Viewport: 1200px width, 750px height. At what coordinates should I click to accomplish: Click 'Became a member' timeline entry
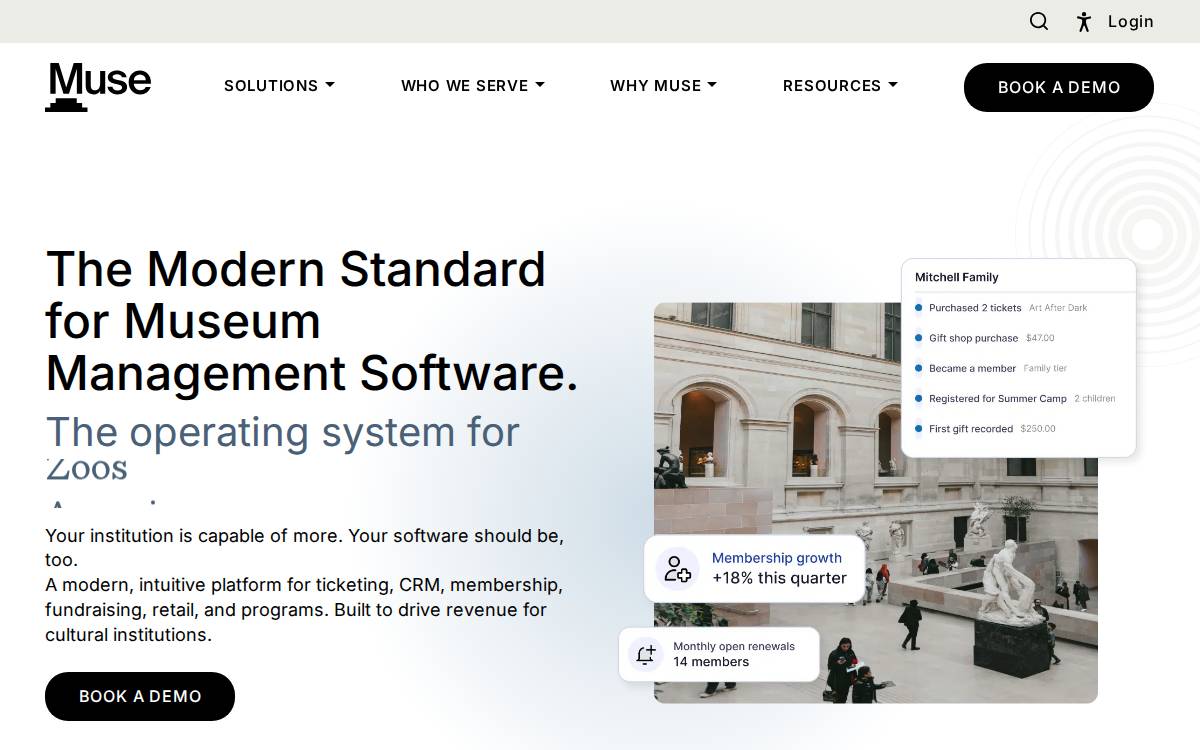972,368
